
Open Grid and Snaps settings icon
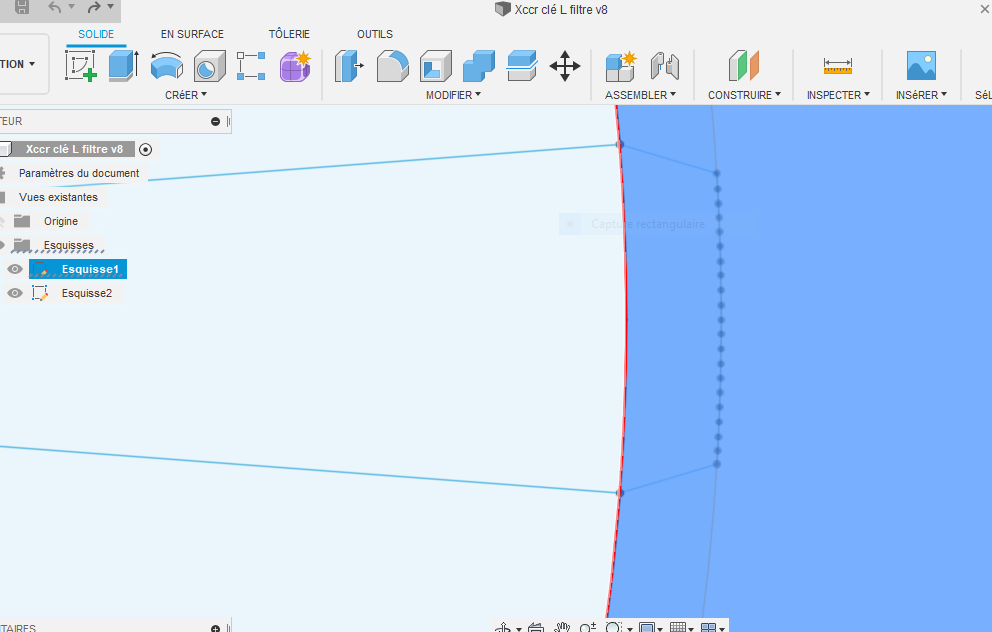(x=678, y=628)
